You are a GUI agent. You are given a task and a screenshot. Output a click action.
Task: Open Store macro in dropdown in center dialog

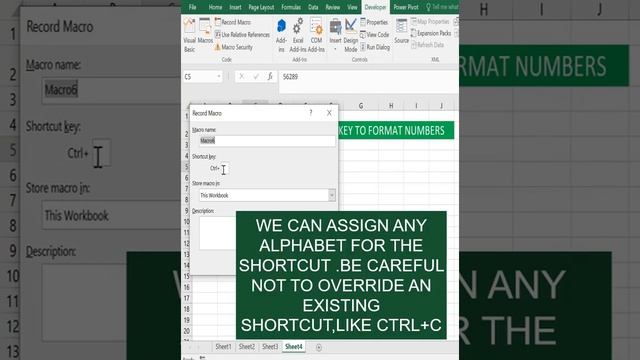pos(331,195)
